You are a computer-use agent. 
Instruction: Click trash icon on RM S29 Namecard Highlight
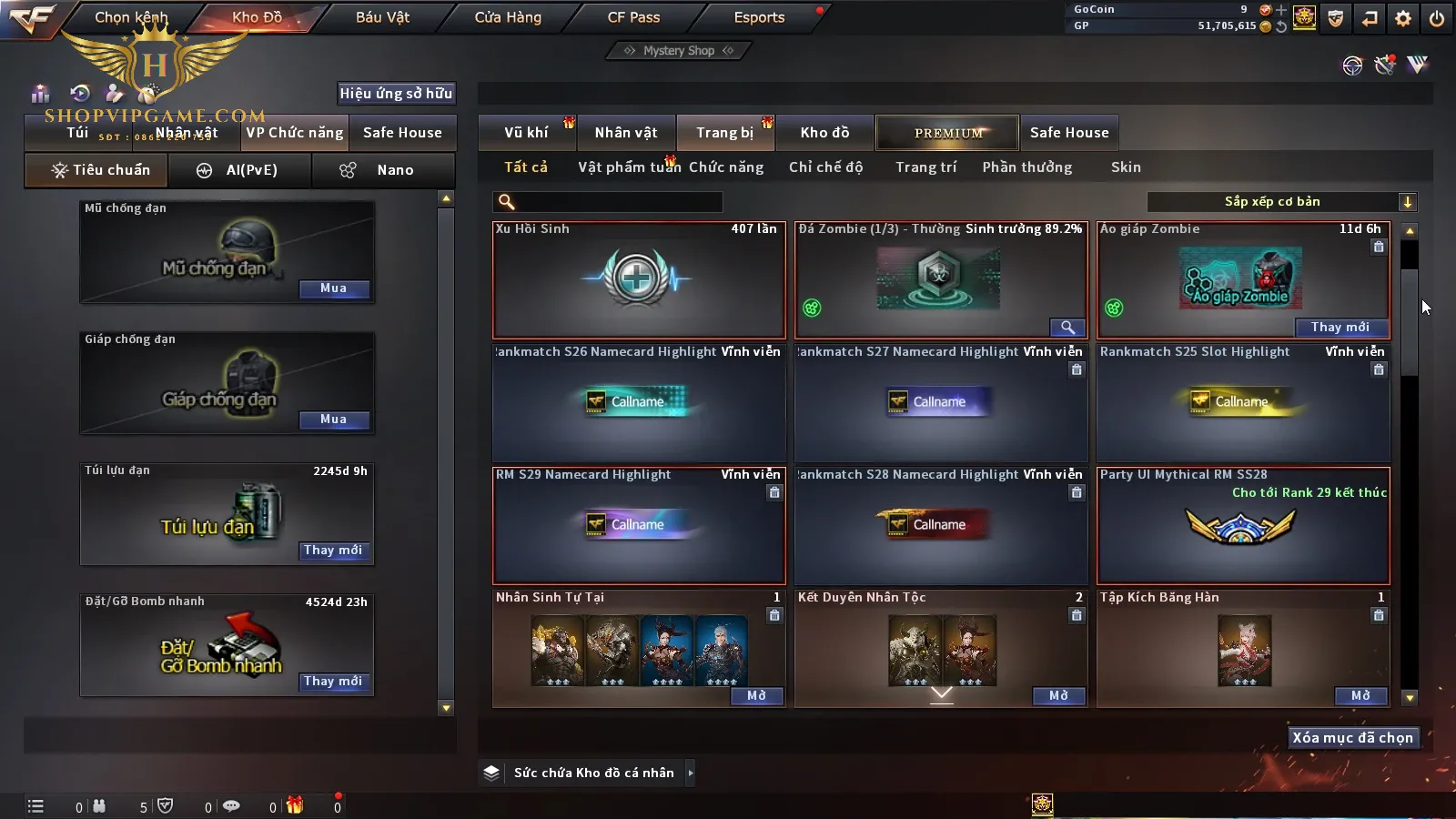(774, 492)
